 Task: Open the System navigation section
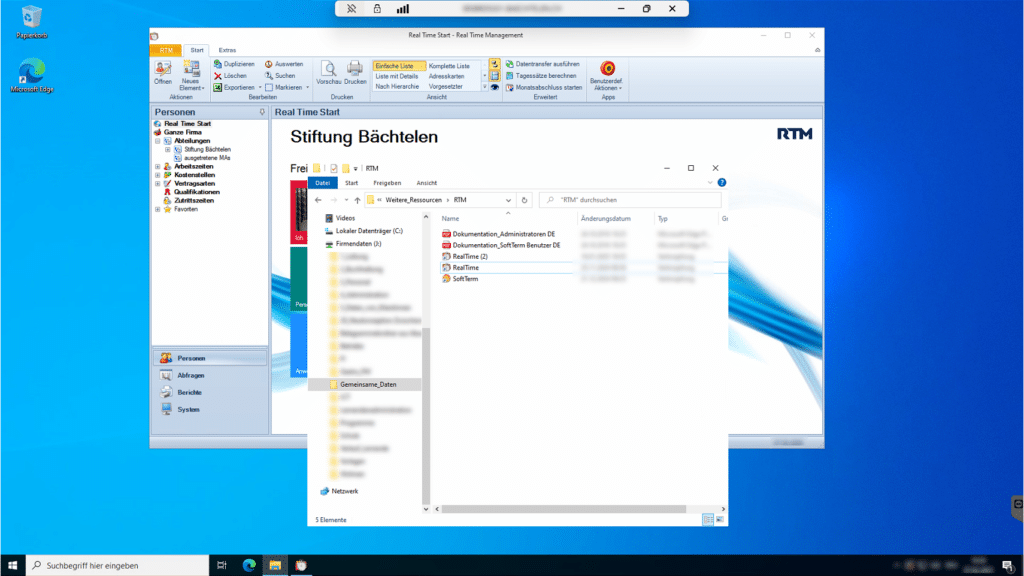point(210,409)
